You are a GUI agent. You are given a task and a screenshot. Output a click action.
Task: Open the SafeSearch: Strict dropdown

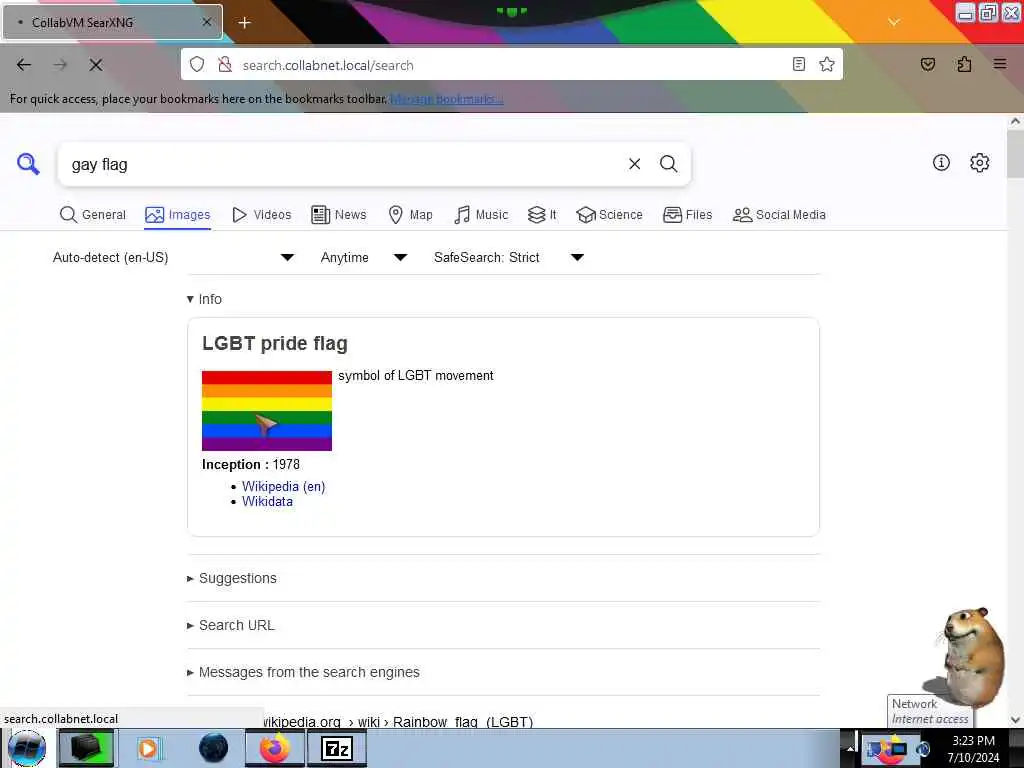pyautogui.click(x=508, y=257)
